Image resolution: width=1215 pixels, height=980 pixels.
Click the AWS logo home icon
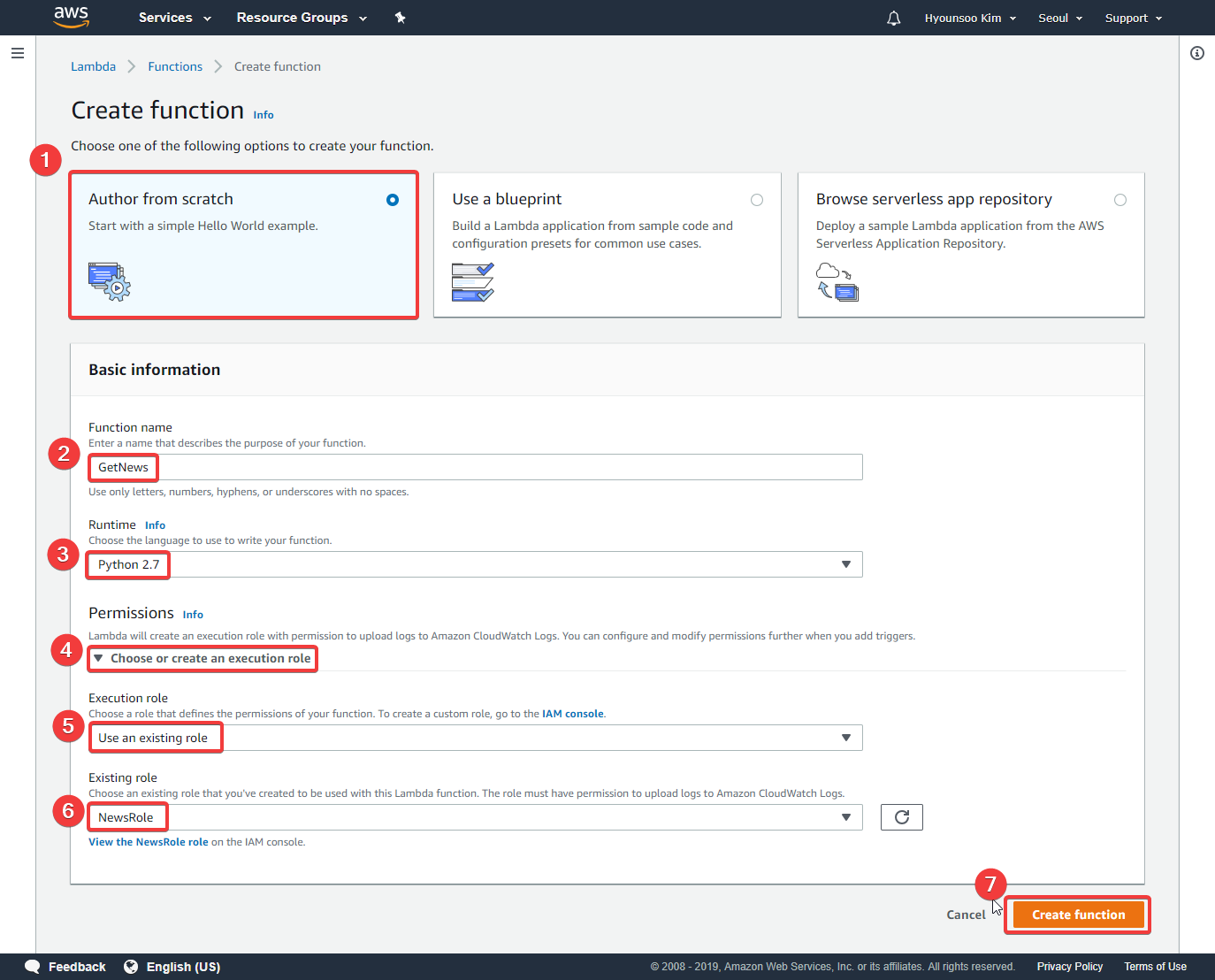coord(72,17)
